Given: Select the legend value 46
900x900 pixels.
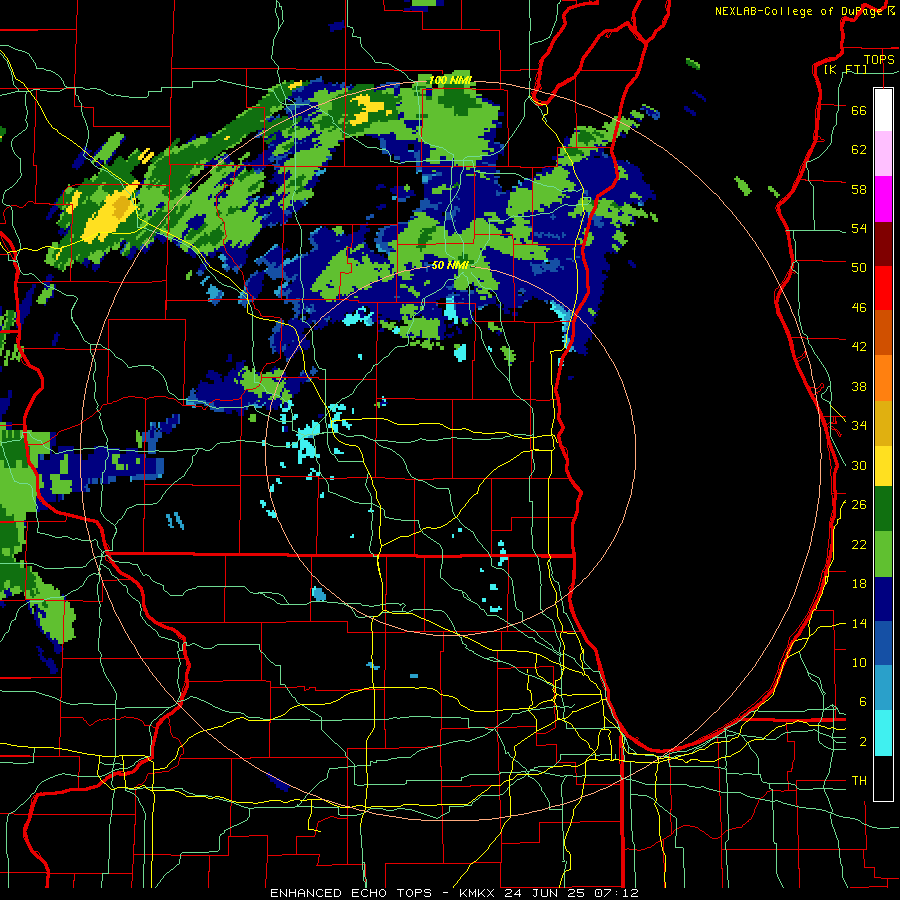Looking at the screenshot, I should tap(859, 308).
